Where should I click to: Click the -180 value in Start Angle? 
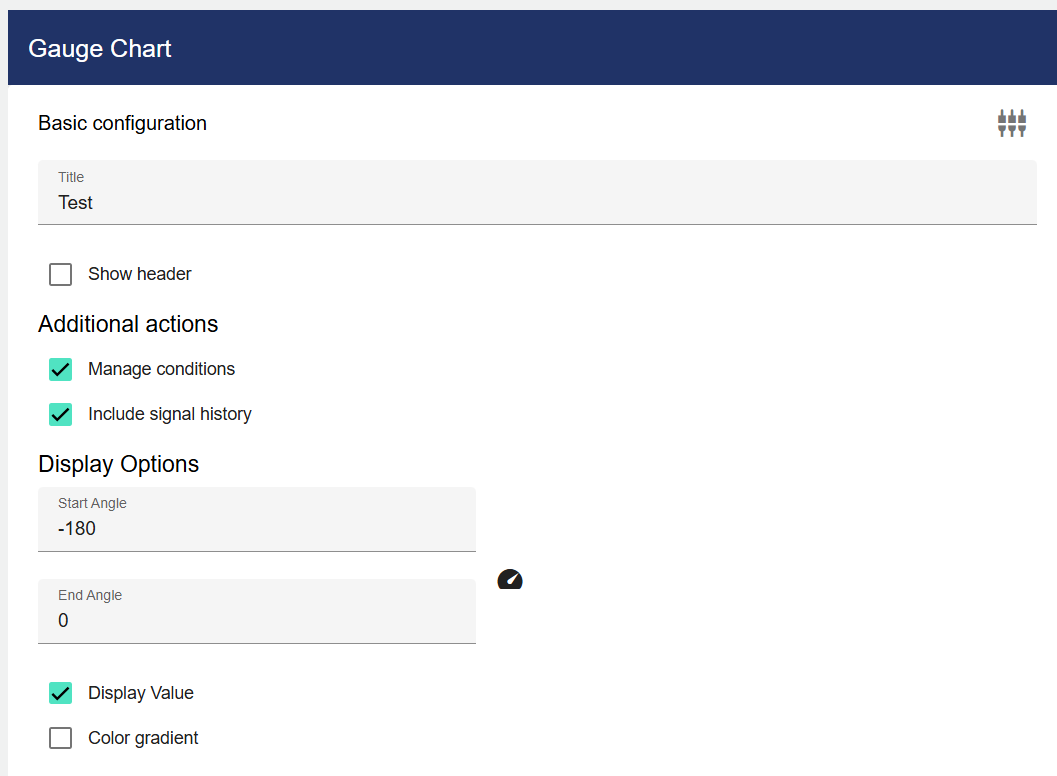(77, 528)
